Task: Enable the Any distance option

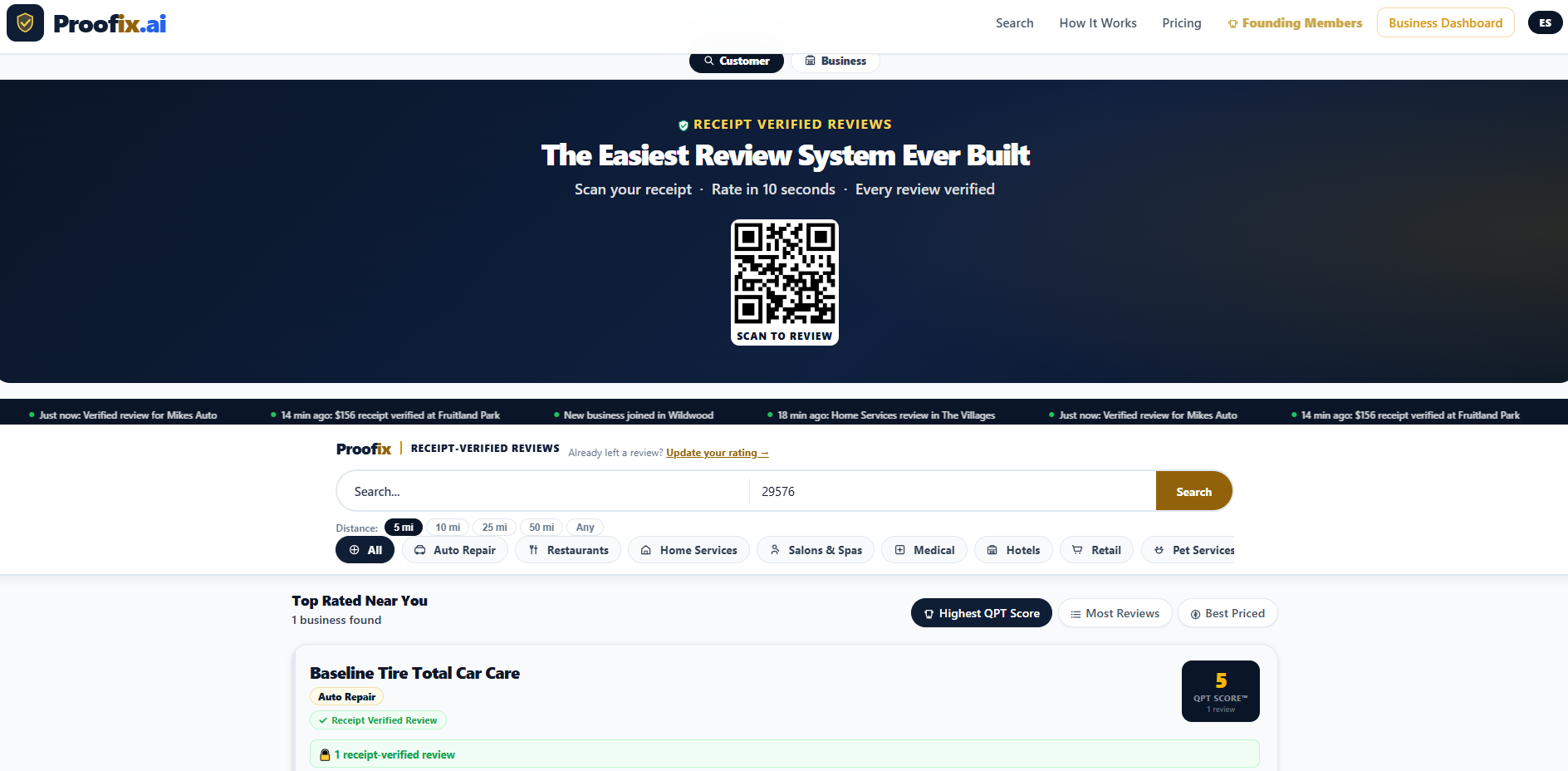Action: 585,527
